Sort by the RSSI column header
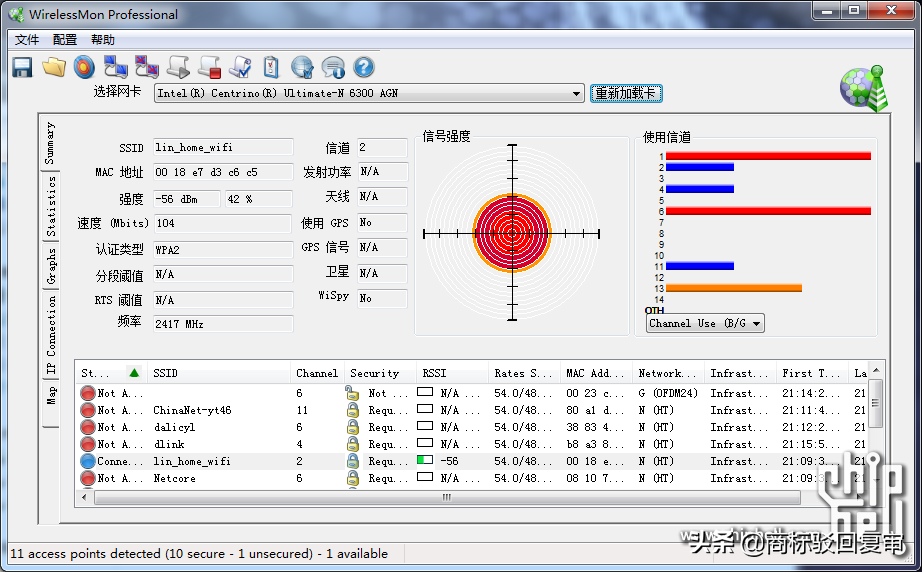This screenshot has height=572, width=922. [452, 373]
